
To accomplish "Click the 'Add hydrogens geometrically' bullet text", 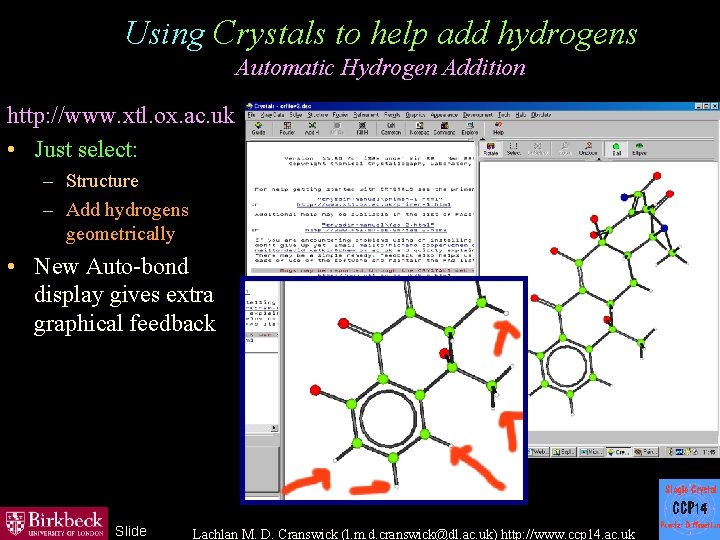I will [x=127, y=222].
